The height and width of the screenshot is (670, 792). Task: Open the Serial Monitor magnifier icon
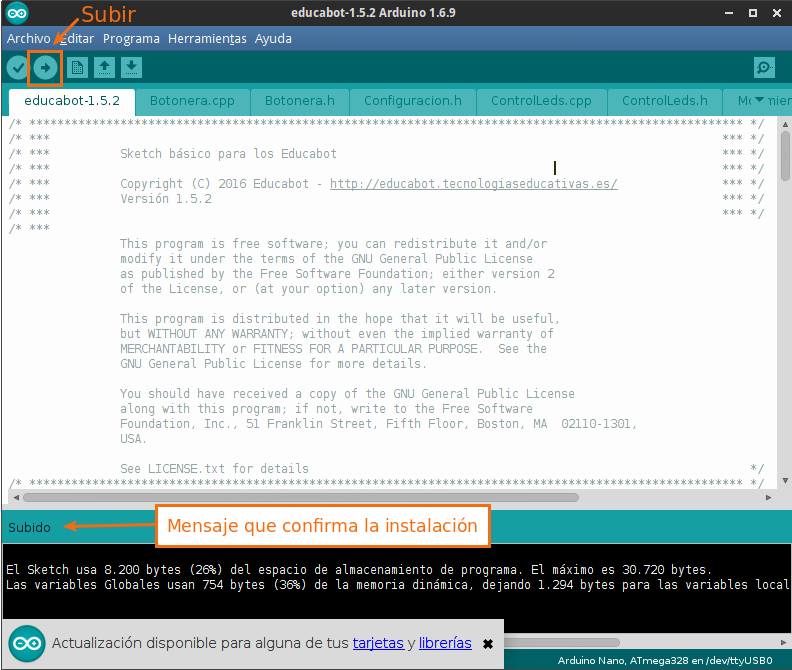coord(764,67)
